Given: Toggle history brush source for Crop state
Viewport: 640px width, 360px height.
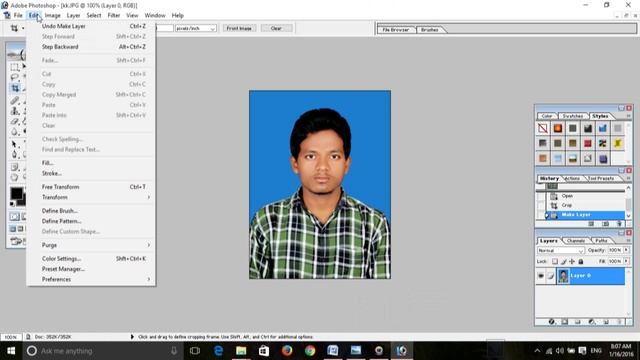Looking at the screenshot, I should 541,205.
